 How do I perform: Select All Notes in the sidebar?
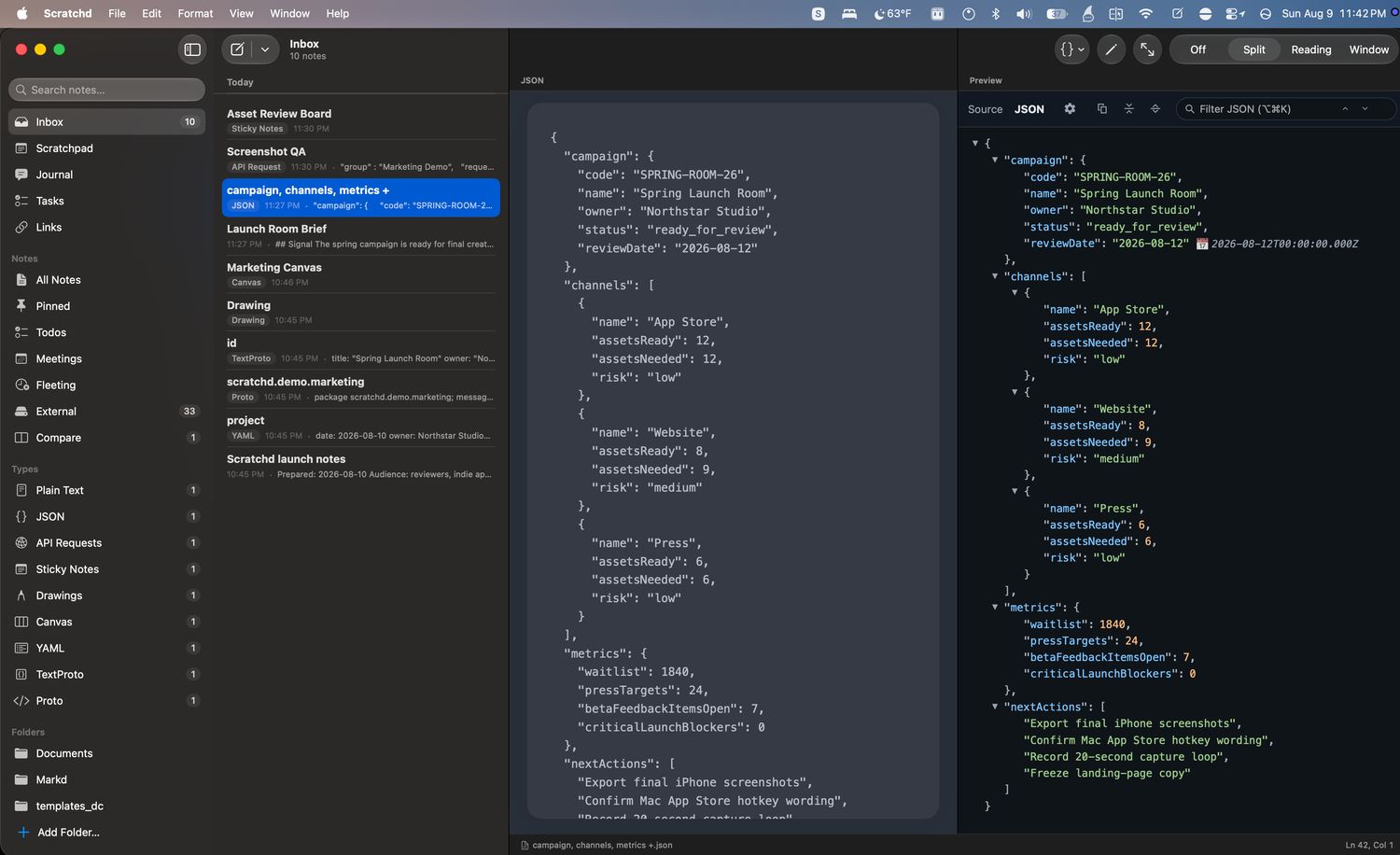107,280
